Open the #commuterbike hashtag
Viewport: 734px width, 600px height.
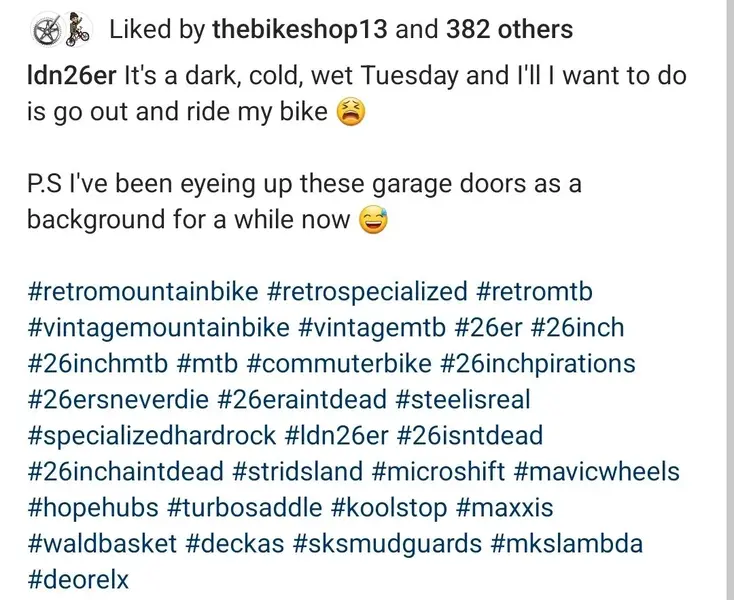pyautogui.click(x=338, y=364)
